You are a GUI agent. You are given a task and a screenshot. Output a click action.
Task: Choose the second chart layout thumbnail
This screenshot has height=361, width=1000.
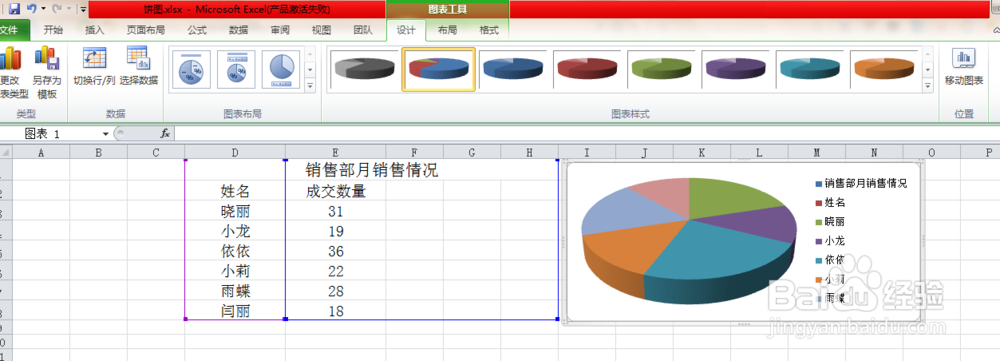[236, 70]
